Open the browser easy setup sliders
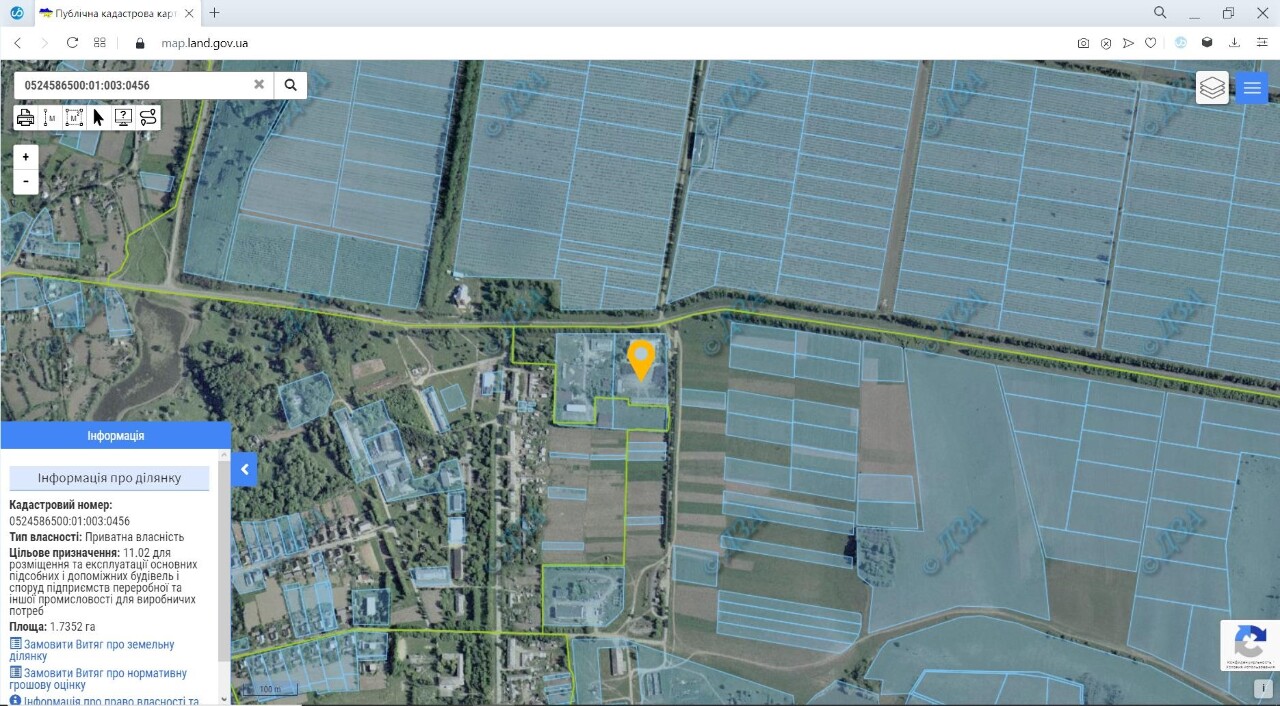 1262,43
